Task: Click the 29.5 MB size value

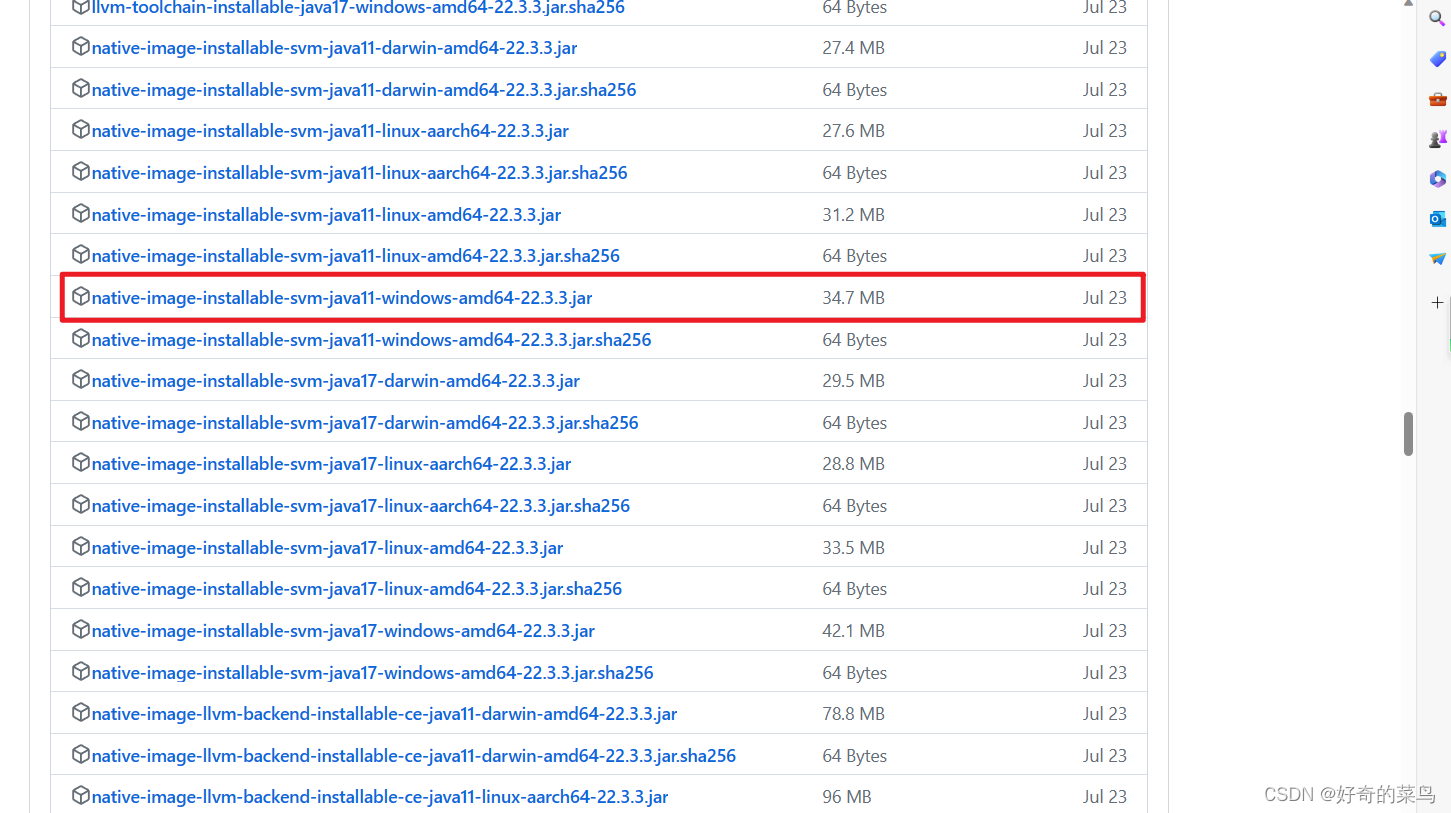Action: point(853,381)
